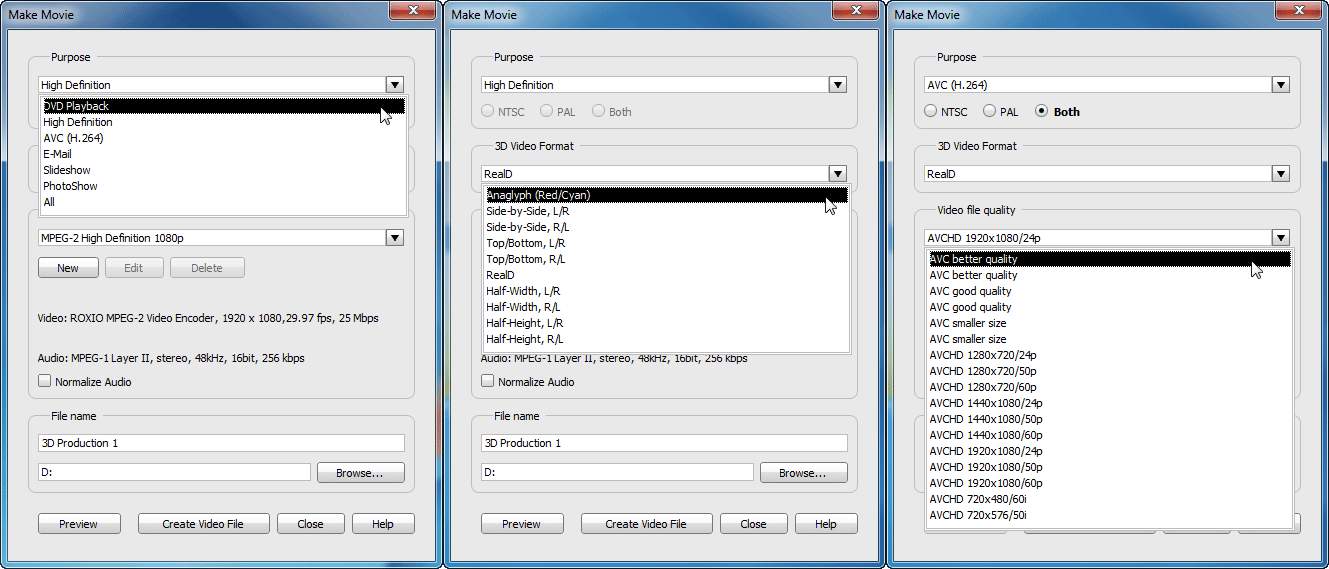Select AVCHD 1920x1080/24p in list
Viewport: 1329px width, 569px height.
click(x=1109, y=451)
